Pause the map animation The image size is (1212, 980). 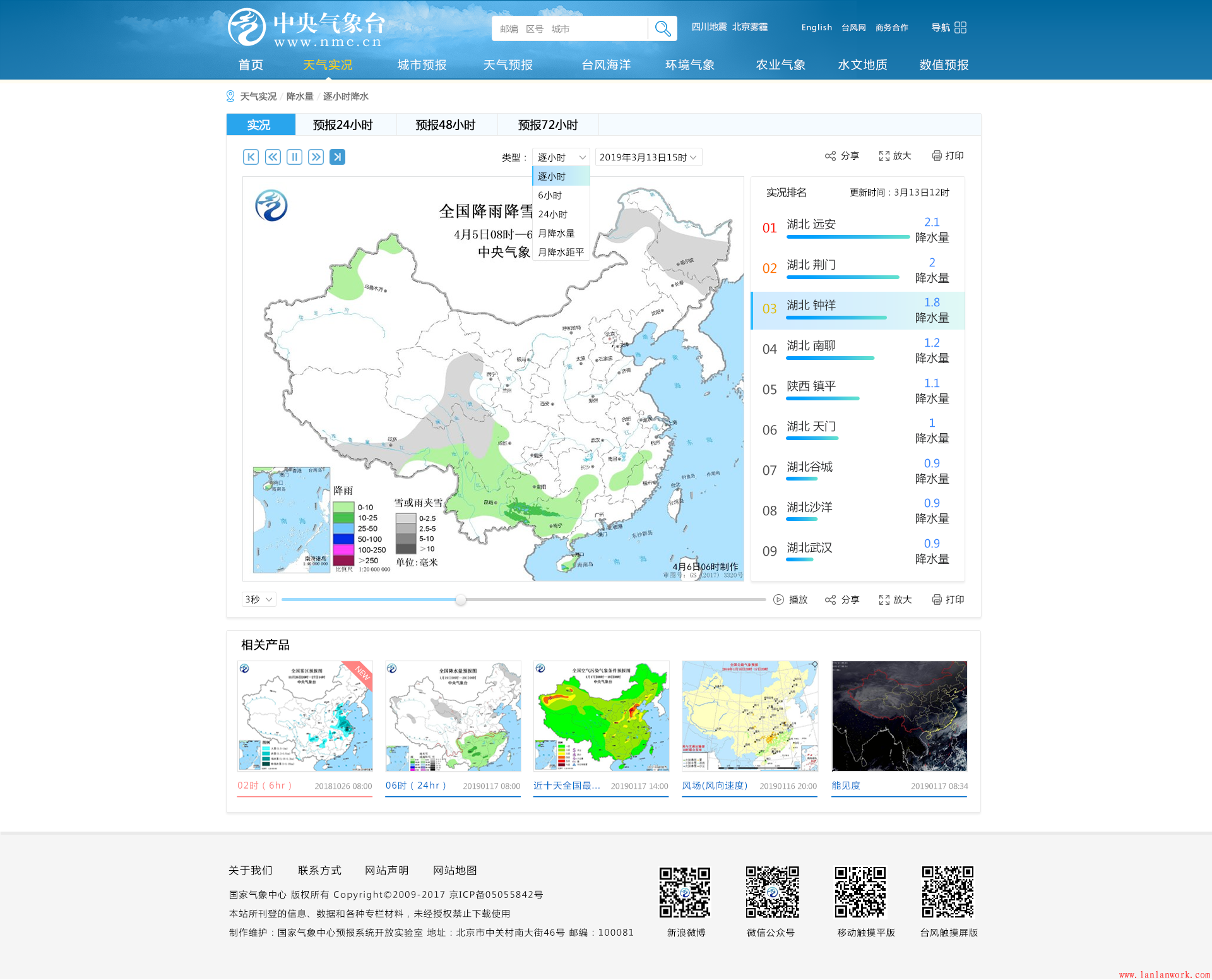click(x=294, y=157)
